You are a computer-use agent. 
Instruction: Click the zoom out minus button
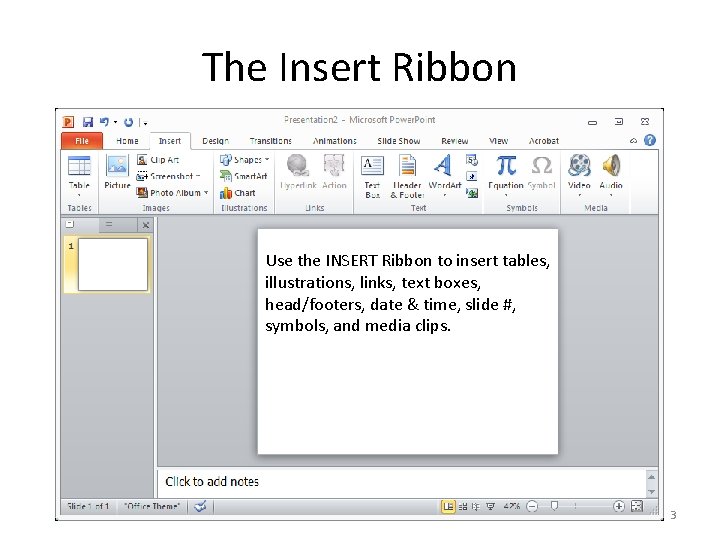[x=532, y=506]
